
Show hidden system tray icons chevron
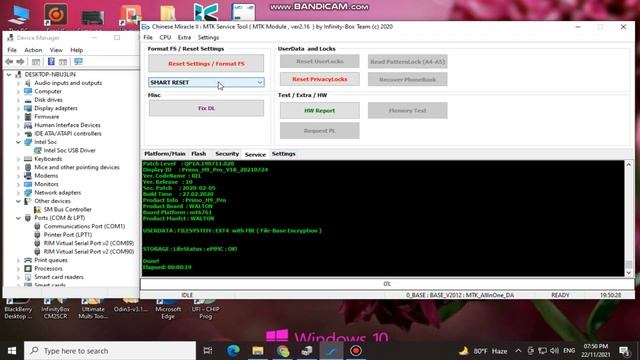click(518, 351)
